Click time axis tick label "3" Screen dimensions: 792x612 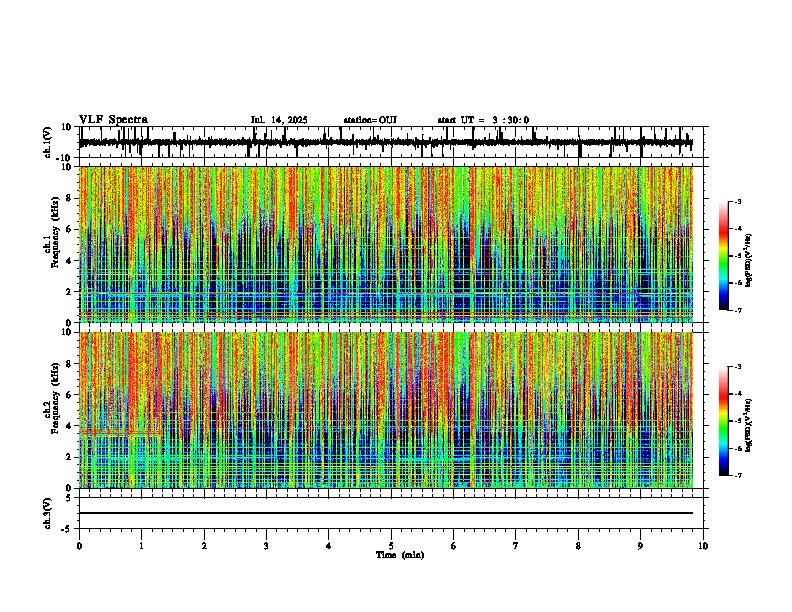pyautogui.click(x=266, y=546)
